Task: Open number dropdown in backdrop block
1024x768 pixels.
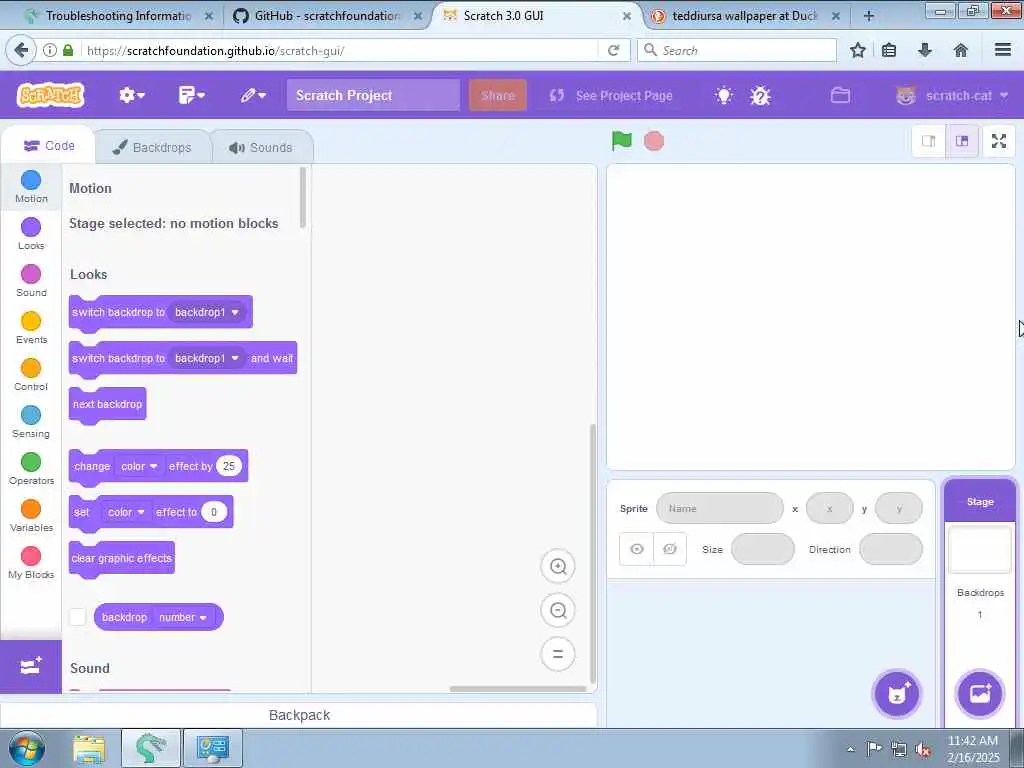Action: [183, 617]
